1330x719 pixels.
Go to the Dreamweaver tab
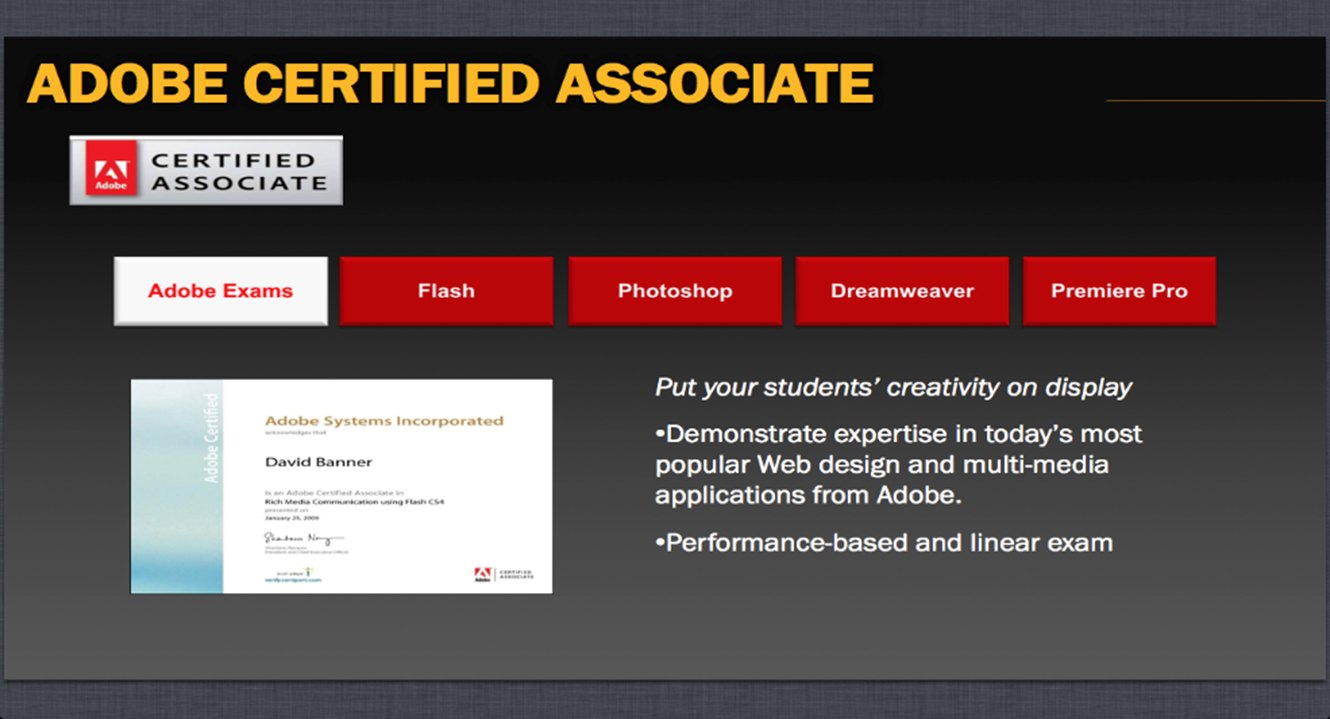click(x=902, y=291)
